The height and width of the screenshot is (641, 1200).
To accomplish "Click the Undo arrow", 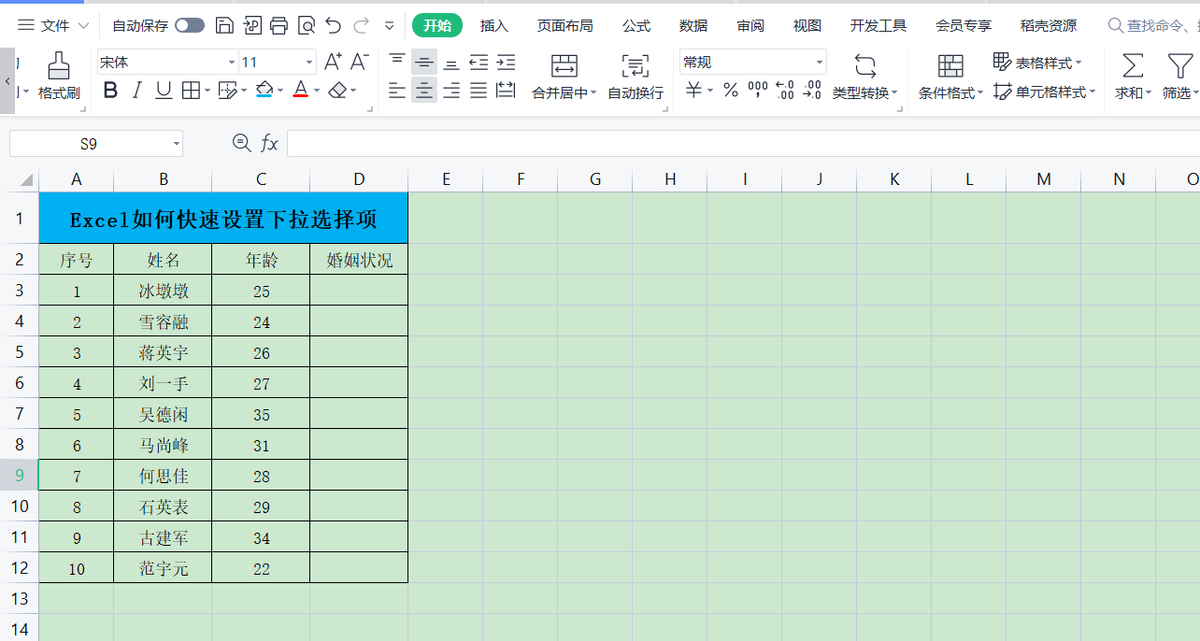I will 333,25.
